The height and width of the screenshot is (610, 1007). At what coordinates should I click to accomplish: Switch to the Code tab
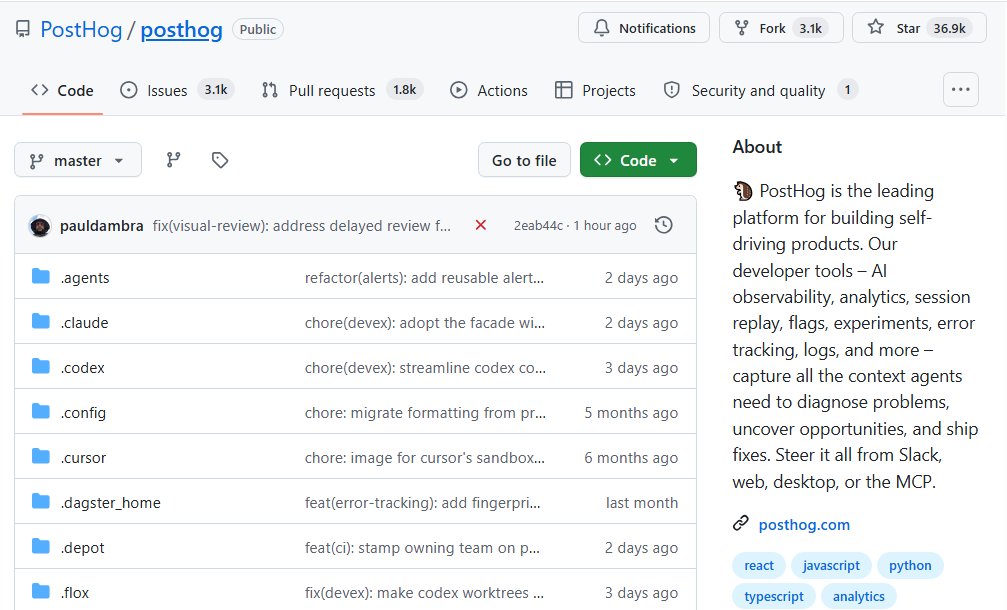[x=62, y=91]
